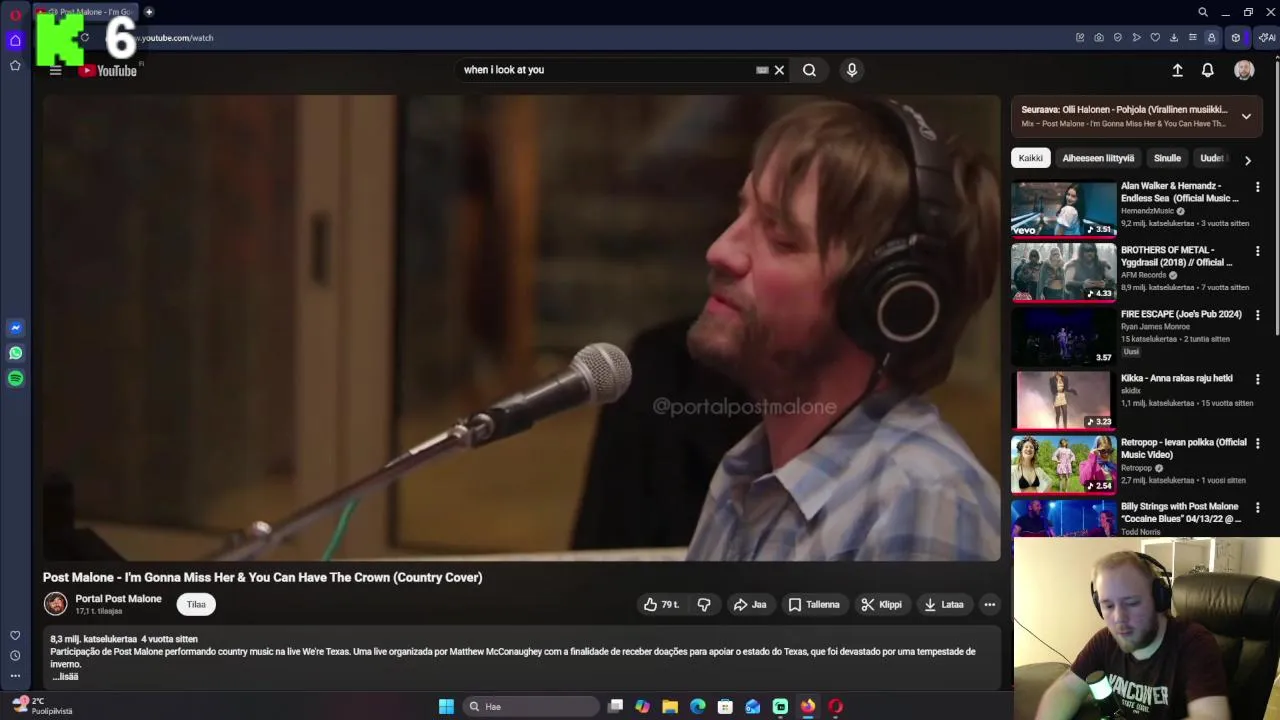This screenshot has width=1280, height=720.
Task: Download the video with Lataa button
Action: point(943,604)
